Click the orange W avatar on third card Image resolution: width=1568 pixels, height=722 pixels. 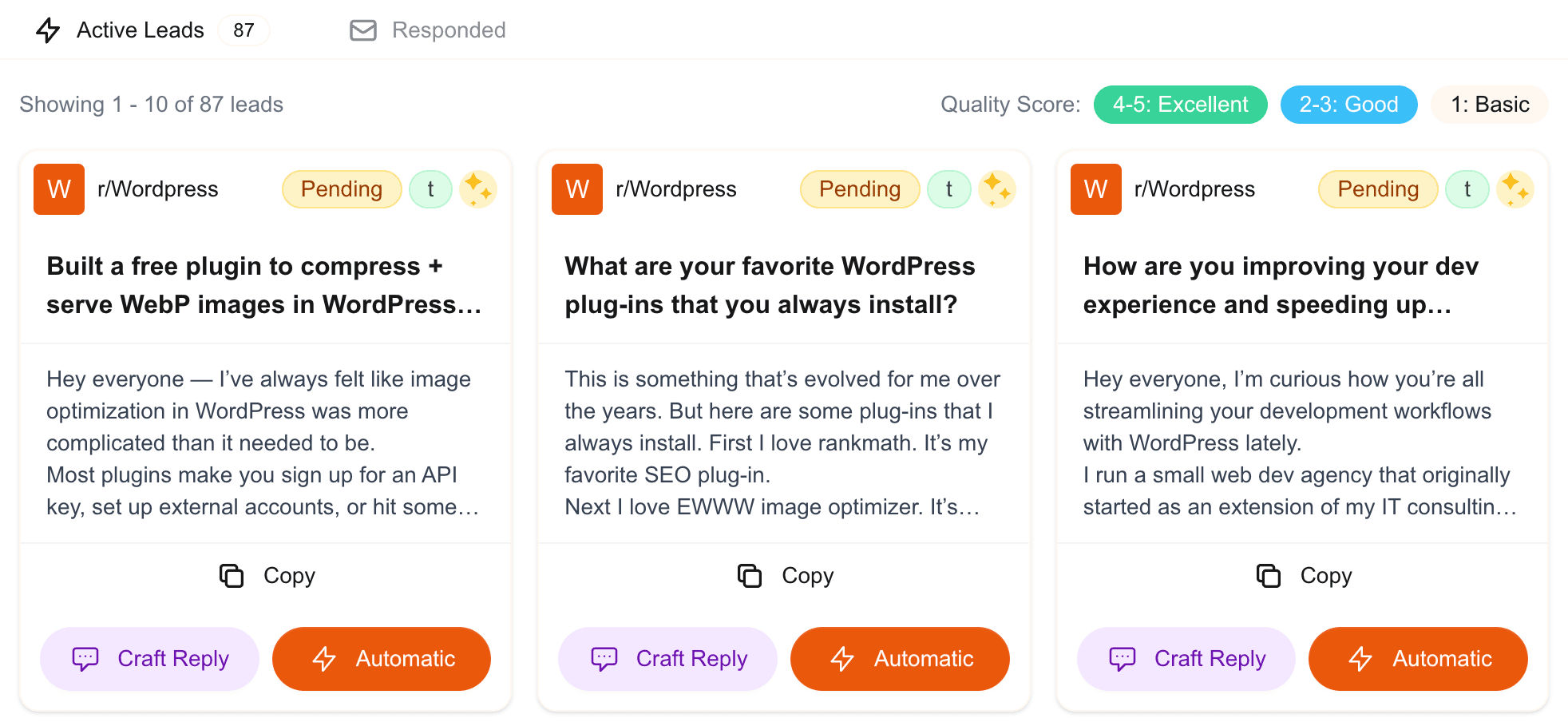point(1095,189)
